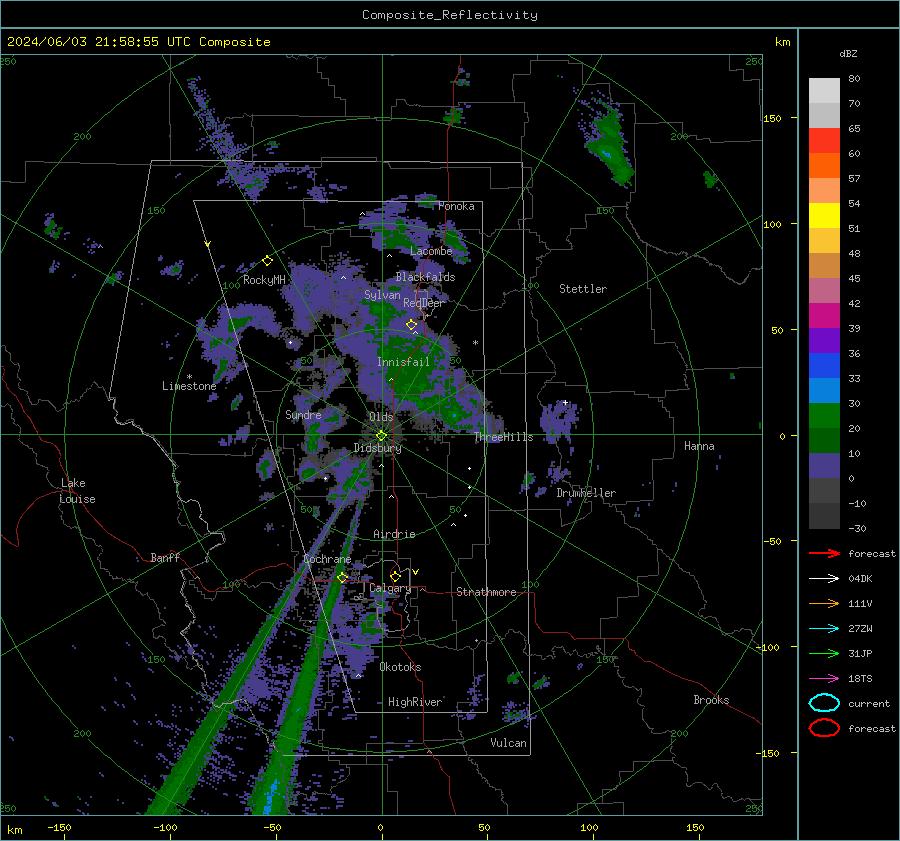900x841 pixels.
Task: Click the Brooks town label
Action: pyautogui.click(x=711, y=700)
